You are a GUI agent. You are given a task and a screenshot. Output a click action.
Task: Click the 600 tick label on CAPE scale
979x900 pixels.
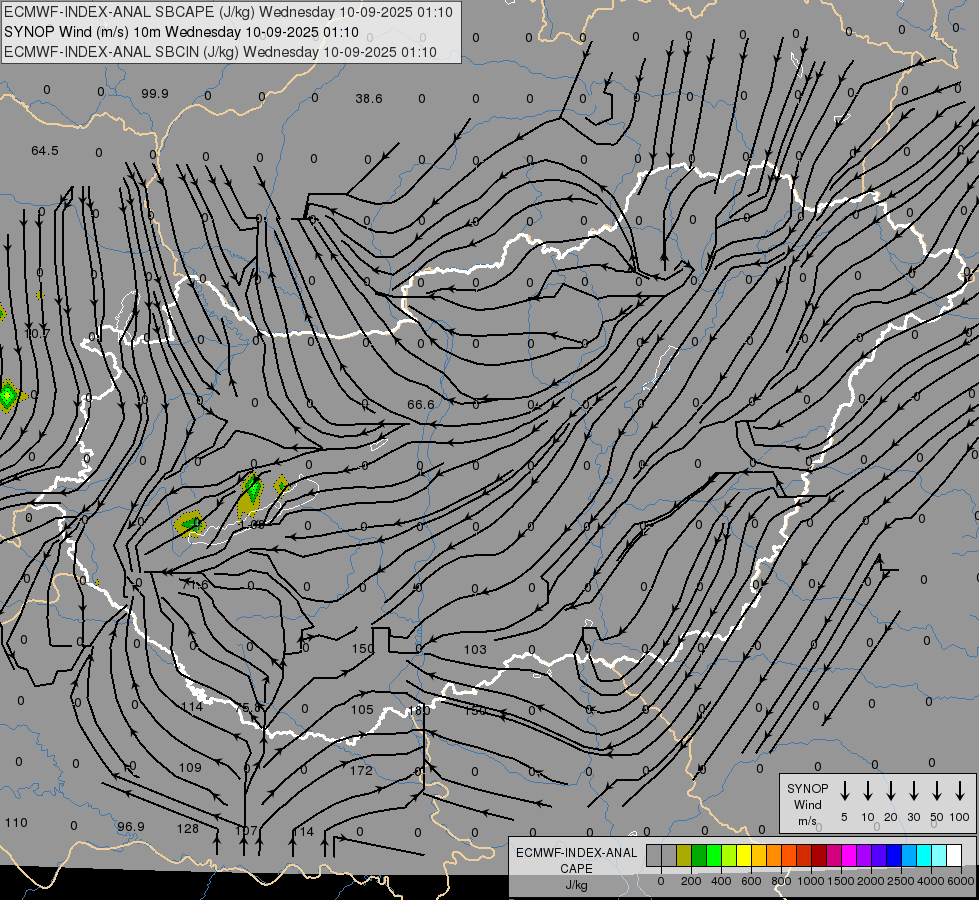751,881
